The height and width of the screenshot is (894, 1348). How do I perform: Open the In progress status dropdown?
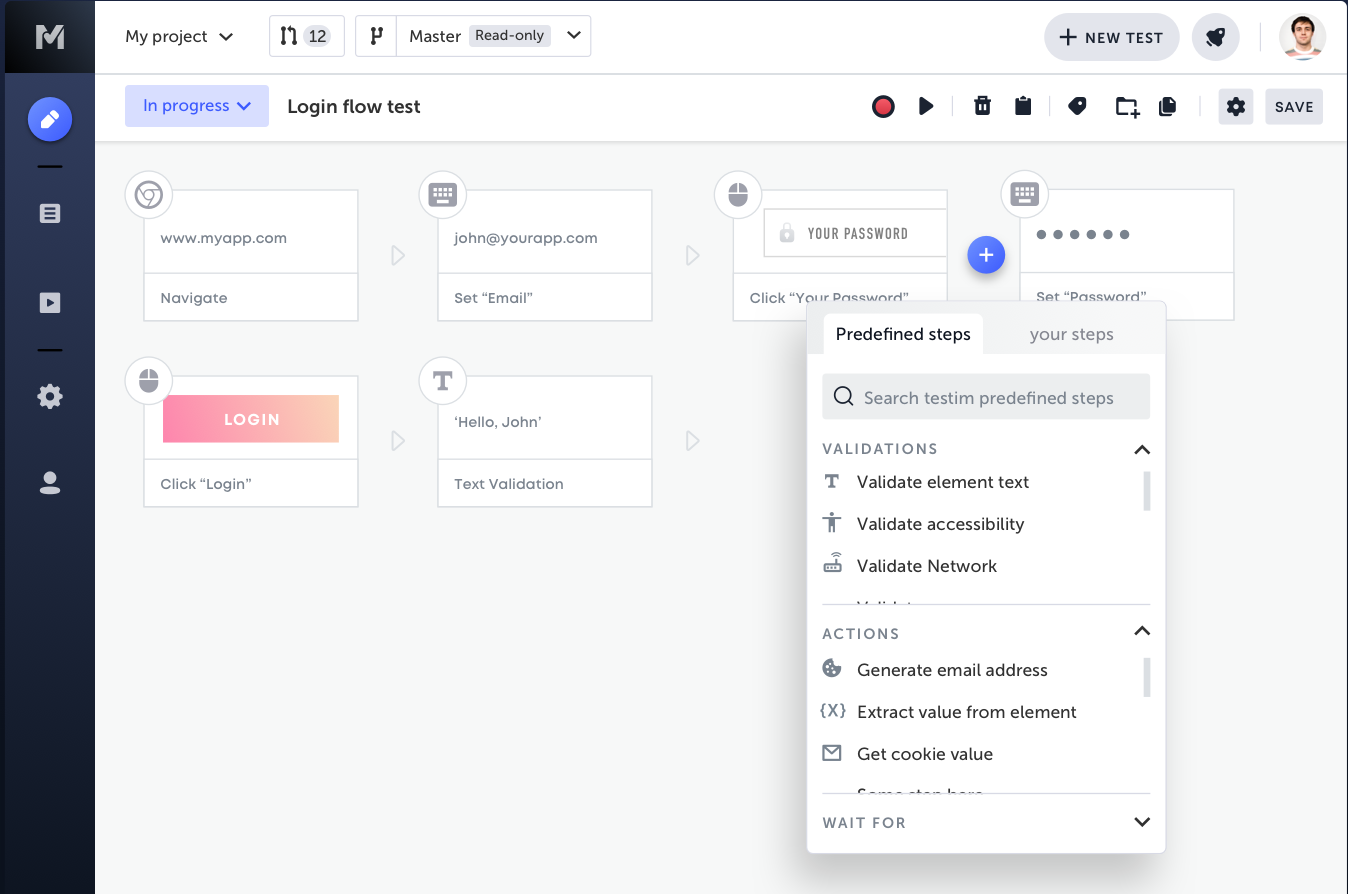point(197,106)
